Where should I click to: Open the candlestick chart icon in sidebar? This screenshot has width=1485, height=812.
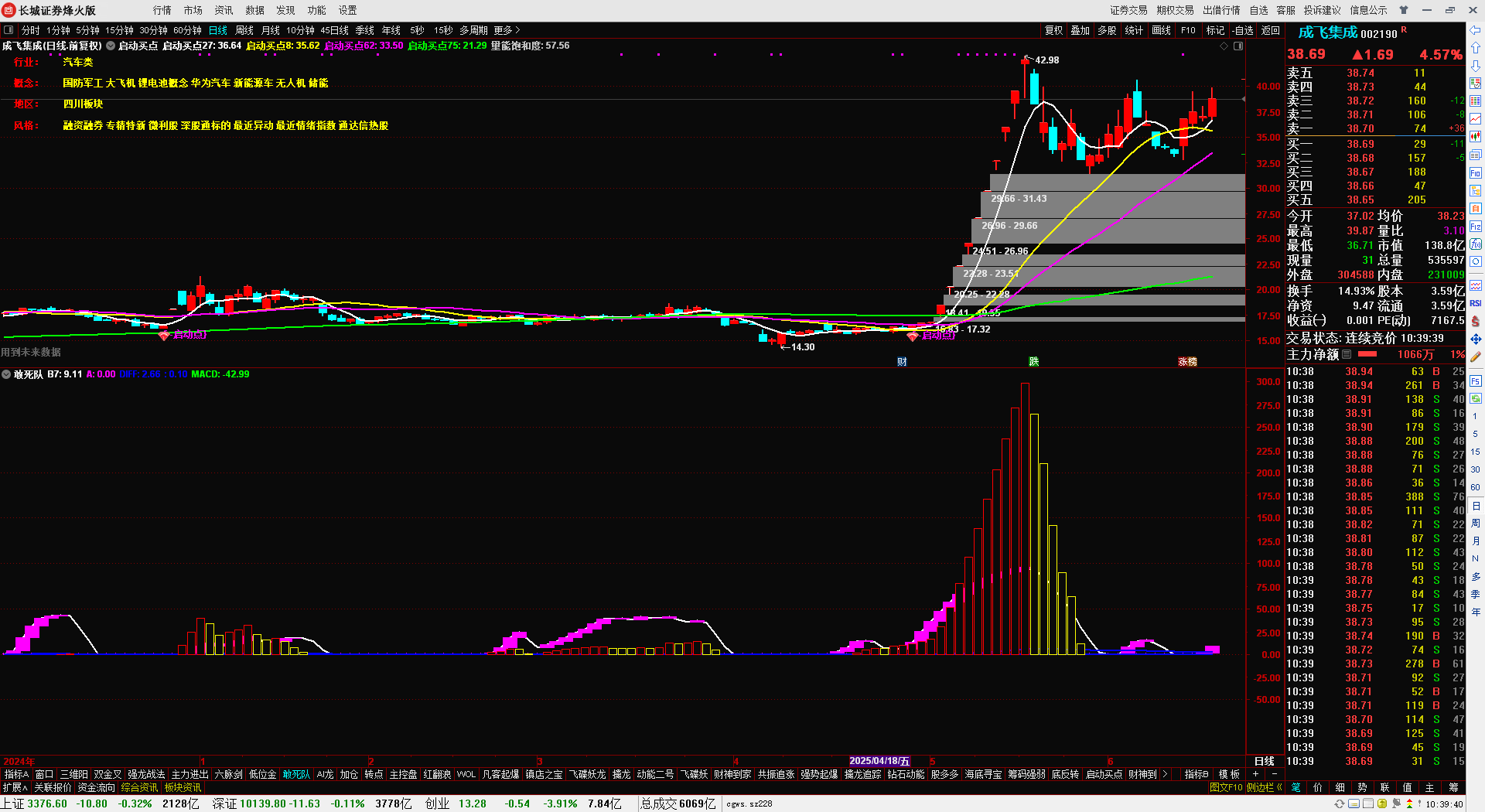click(1476, 136)
